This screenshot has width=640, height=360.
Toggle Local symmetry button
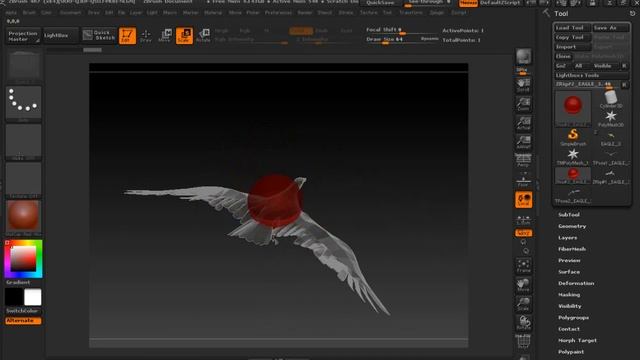coord(523,200)
